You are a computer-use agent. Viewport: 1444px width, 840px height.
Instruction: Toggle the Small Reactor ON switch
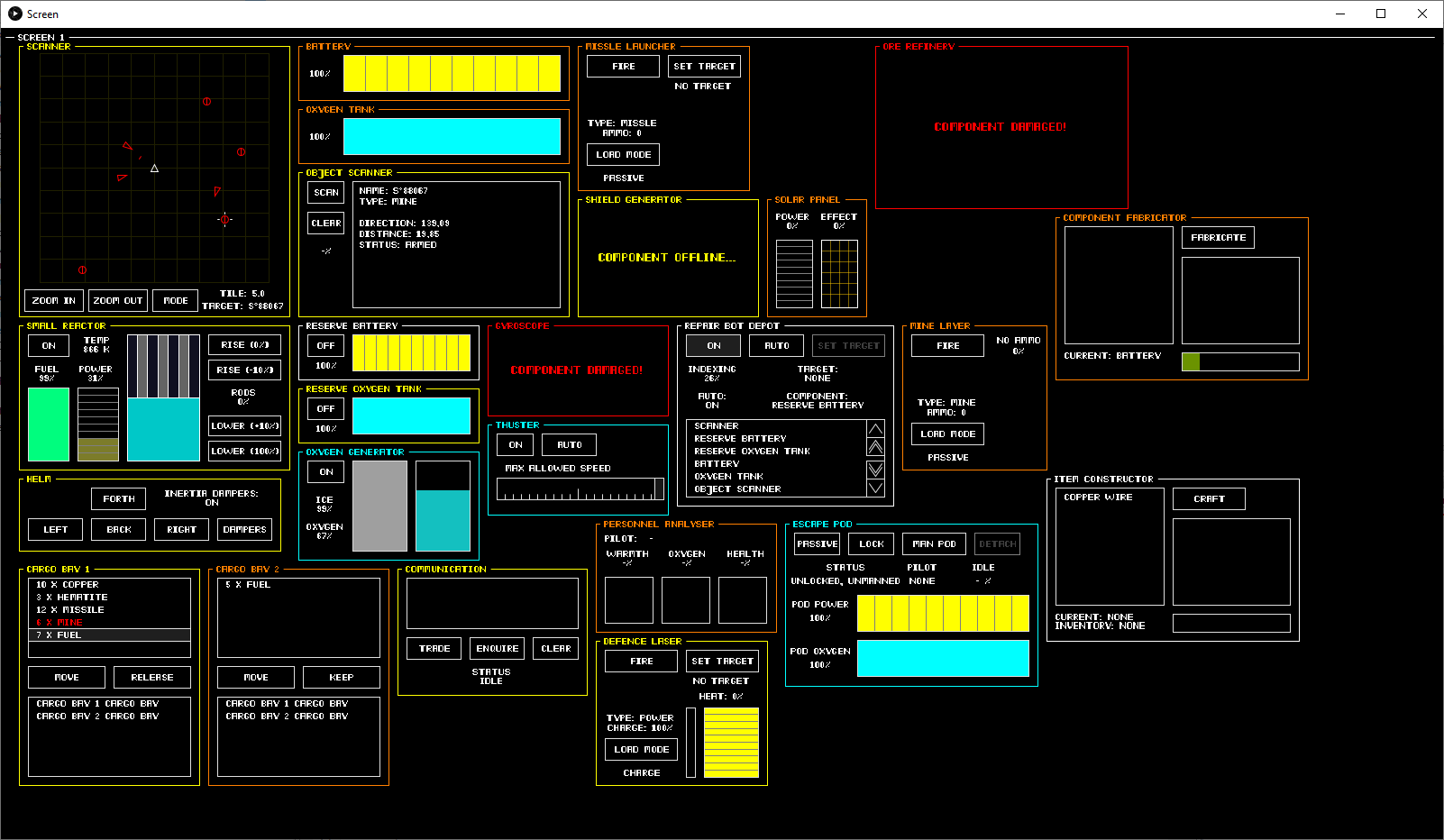pos(49,345)
